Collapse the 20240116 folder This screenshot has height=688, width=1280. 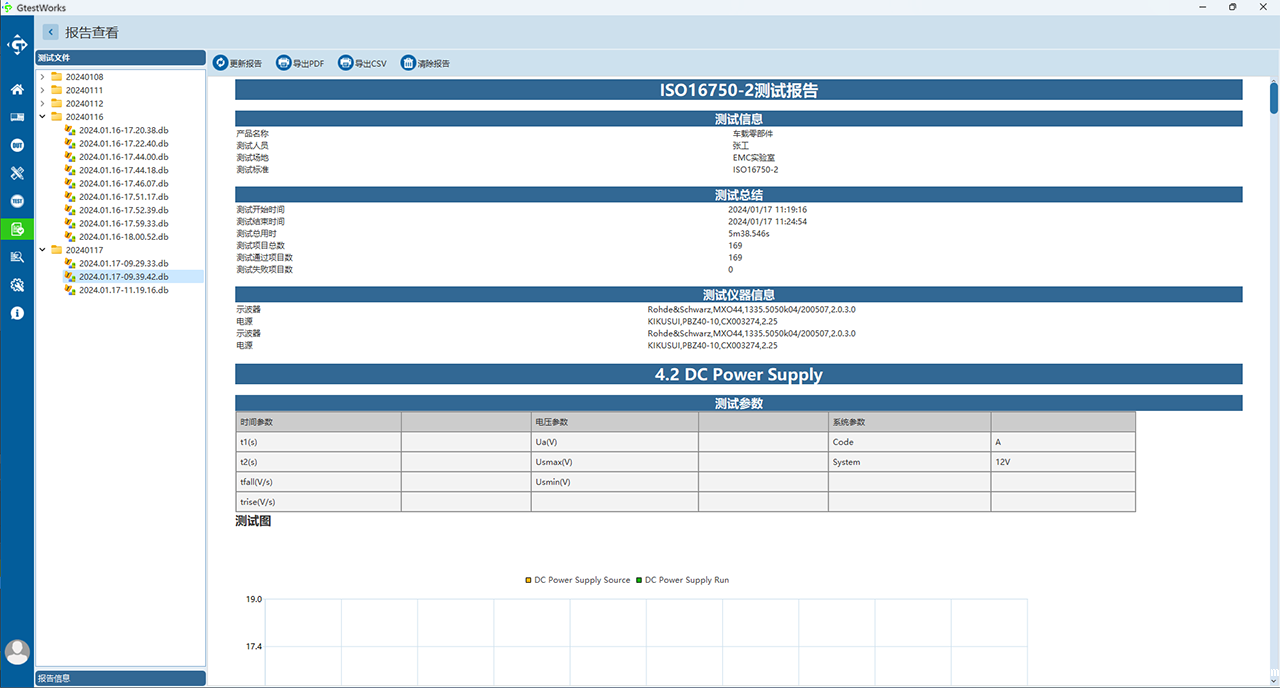(x=42, y=117)
